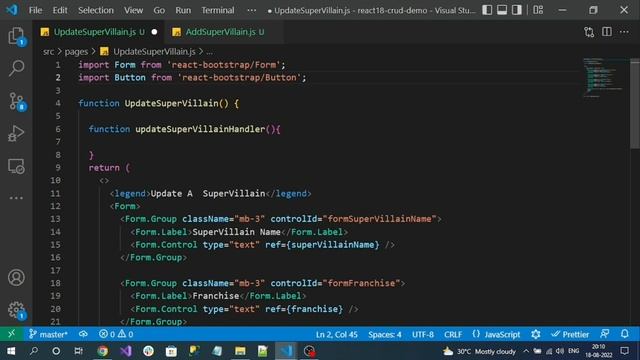Click the status bar gear icon beside JavaScript
The width and height of the screenshot is (640, 360).
coord(536,334)
